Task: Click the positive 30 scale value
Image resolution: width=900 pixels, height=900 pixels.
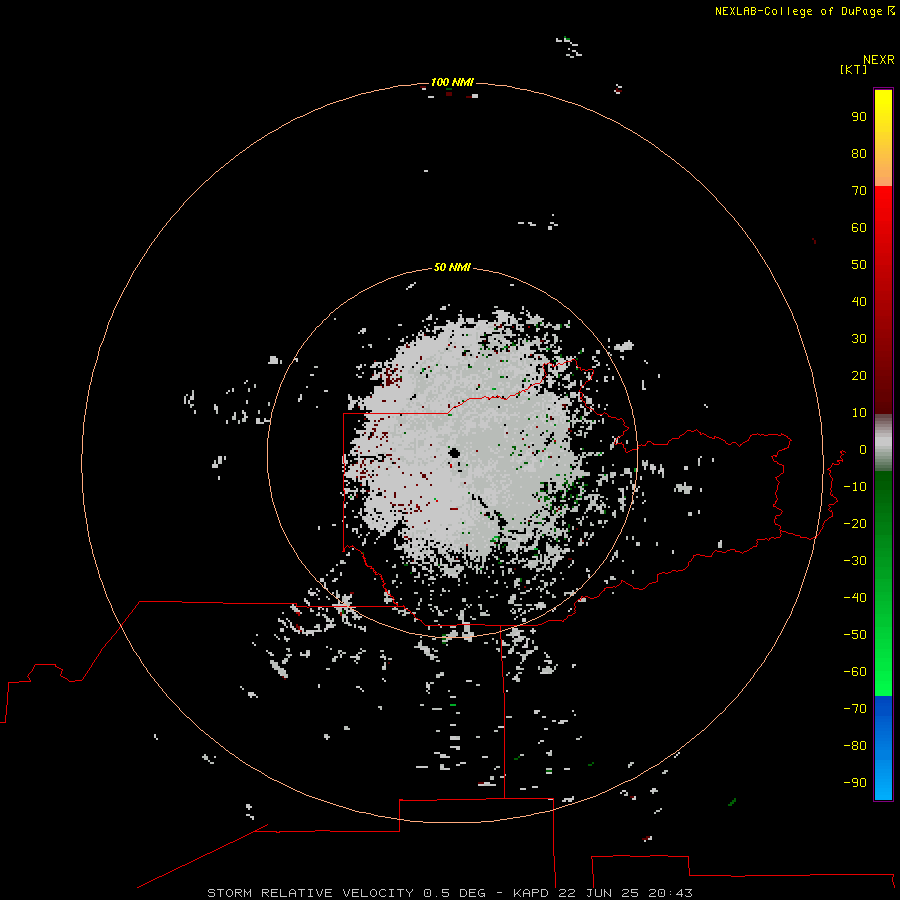Action: pyautogui.click(x=859, y=339)
